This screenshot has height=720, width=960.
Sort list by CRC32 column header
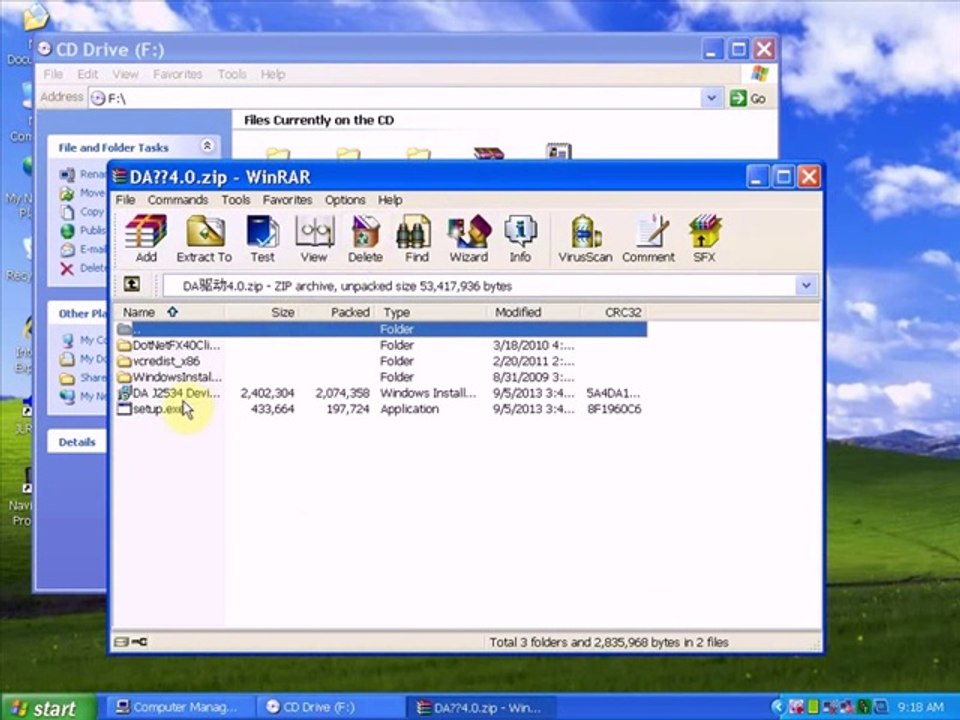tap(614, 312)
